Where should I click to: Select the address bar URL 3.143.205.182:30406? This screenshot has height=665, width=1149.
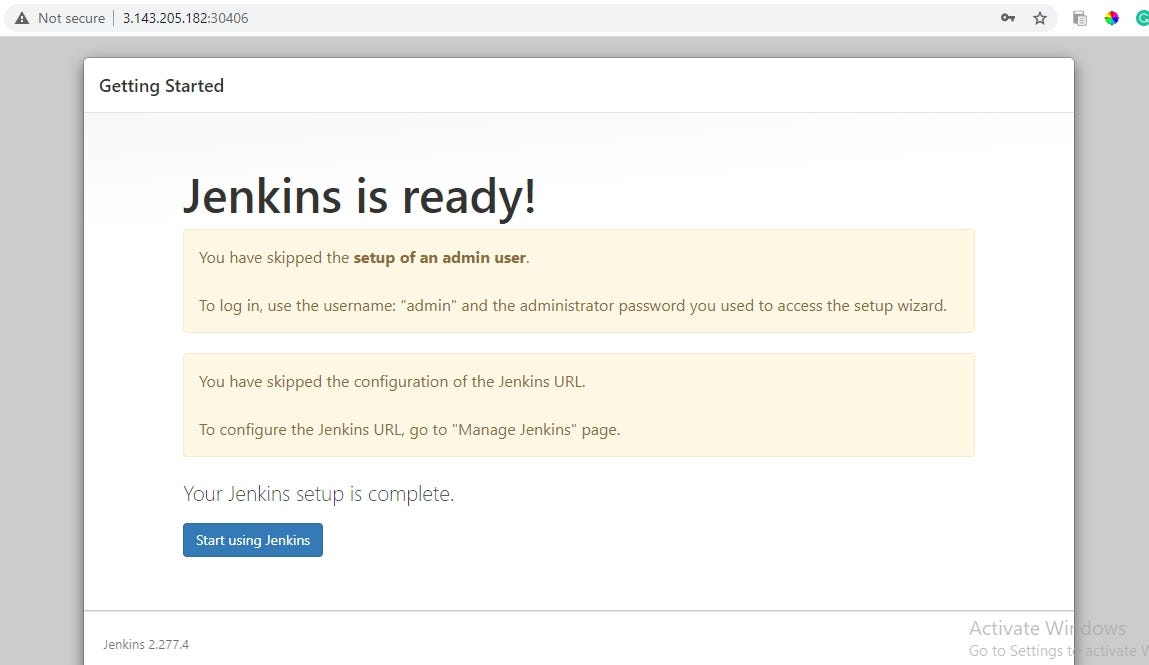pyautogui.click(x=185, y=17)
